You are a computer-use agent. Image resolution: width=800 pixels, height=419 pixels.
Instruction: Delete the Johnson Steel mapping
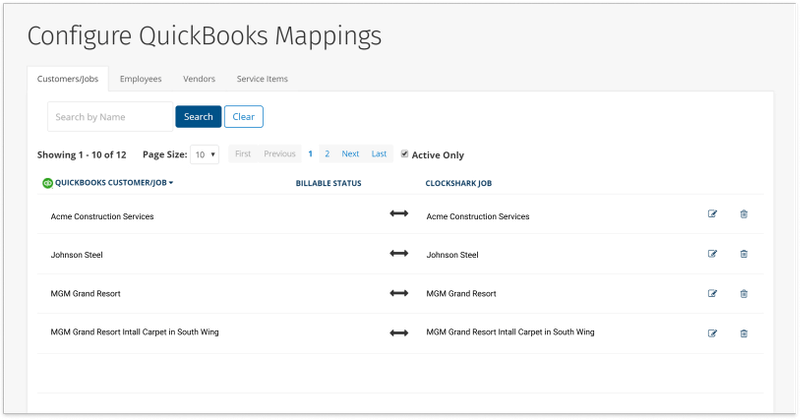point(744,254)
